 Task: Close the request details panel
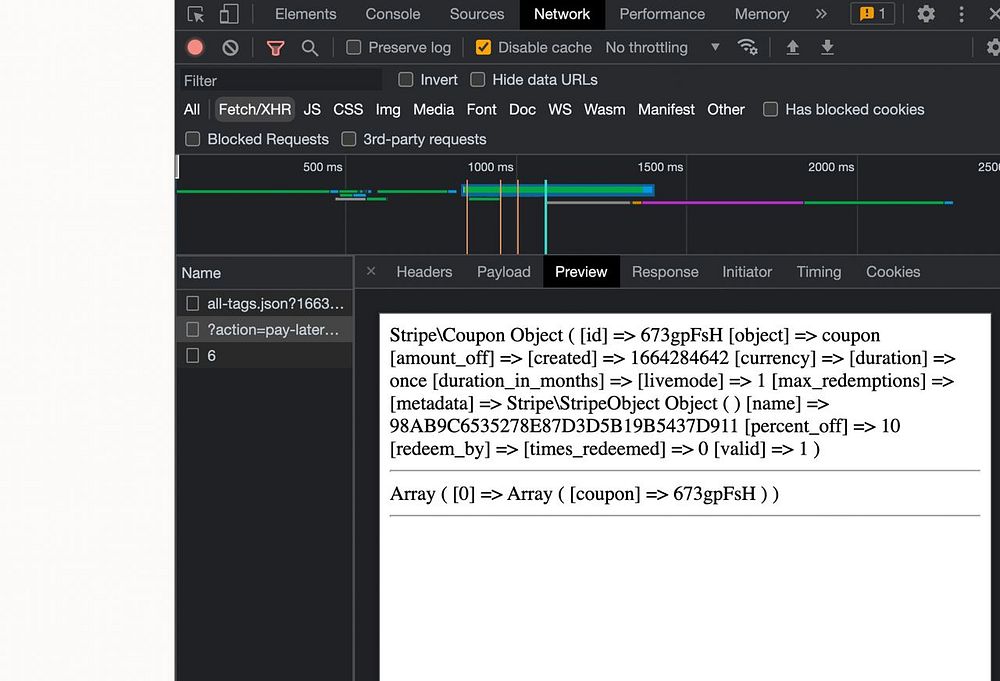coord(371,271)
